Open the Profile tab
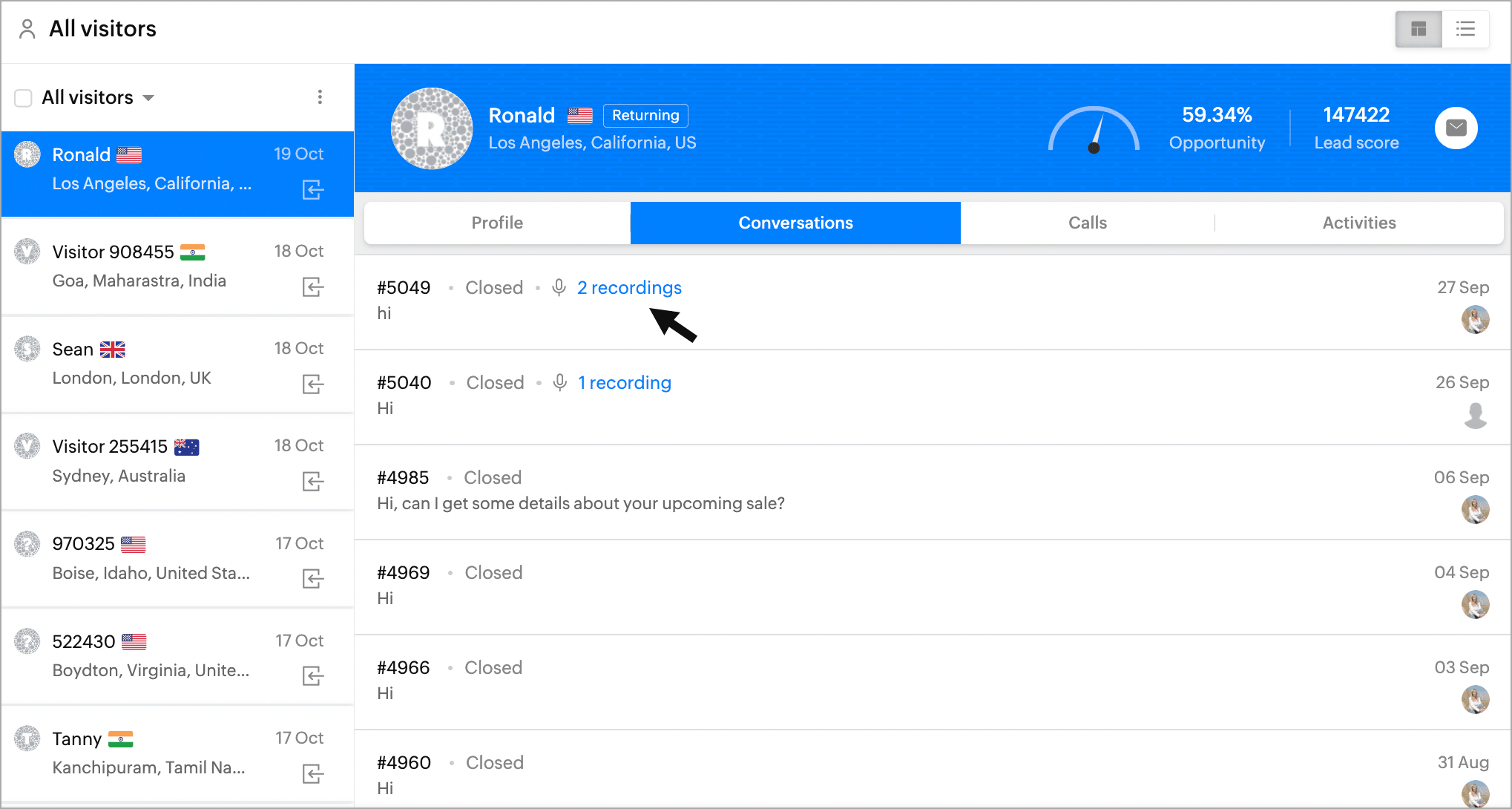 tap(497, 223)
